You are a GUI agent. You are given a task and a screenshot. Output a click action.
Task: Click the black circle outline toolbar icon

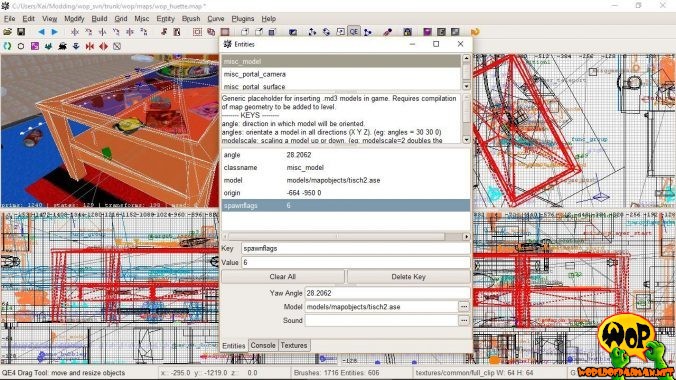pos(21,46)
